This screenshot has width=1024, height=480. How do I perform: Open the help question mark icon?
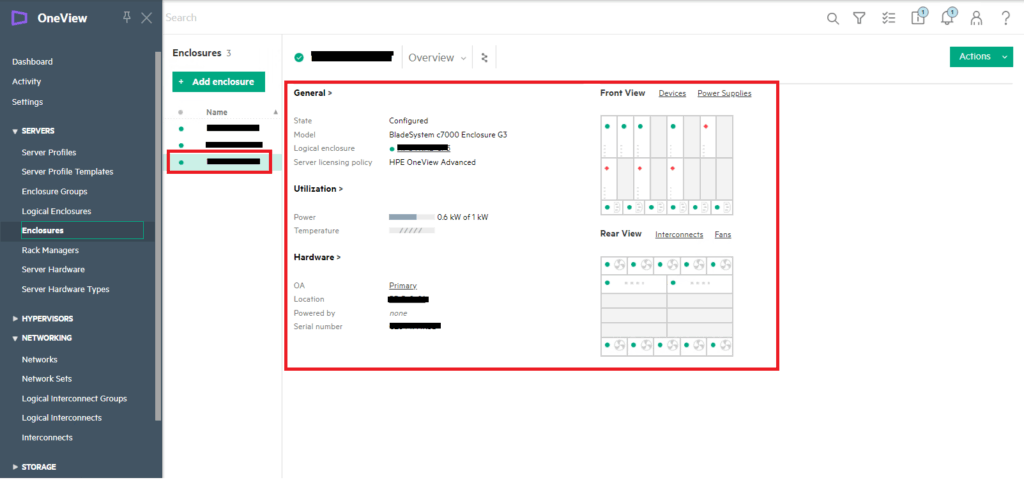(1006, 18)
